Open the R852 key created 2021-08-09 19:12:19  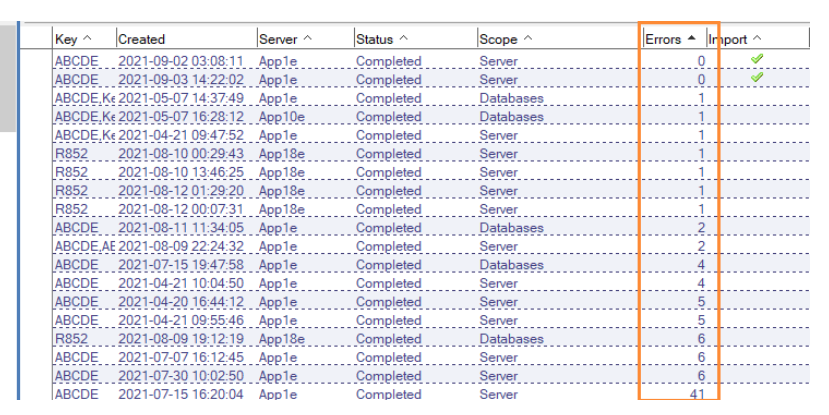(70, 339)
